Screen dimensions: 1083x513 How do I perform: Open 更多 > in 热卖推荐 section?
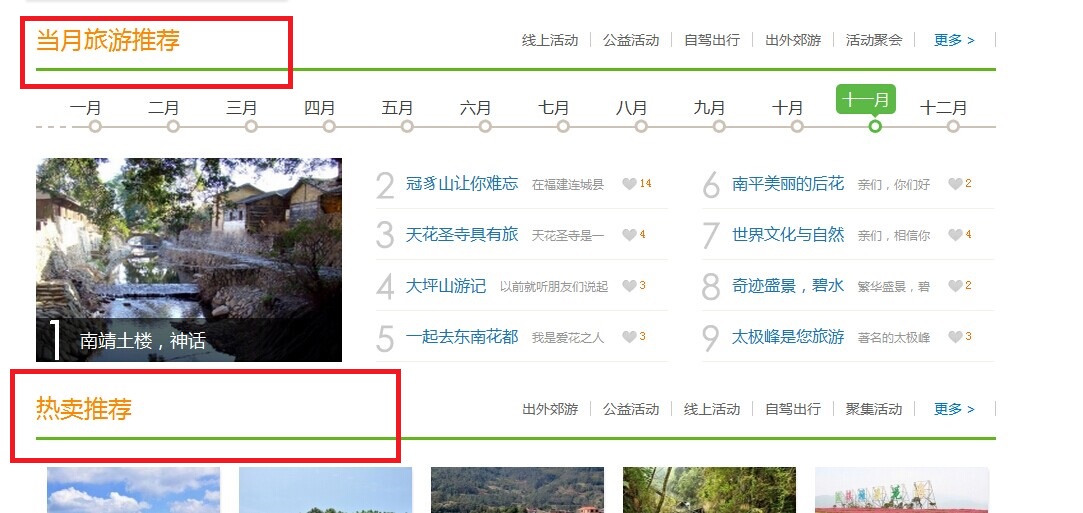click(954, 409)
